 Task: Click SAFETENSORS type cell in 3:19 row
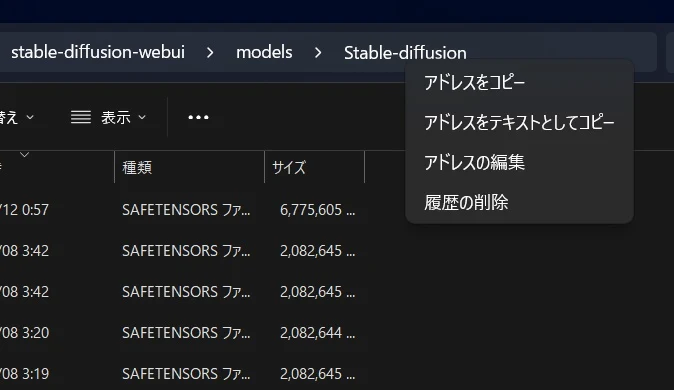[186, 374]
